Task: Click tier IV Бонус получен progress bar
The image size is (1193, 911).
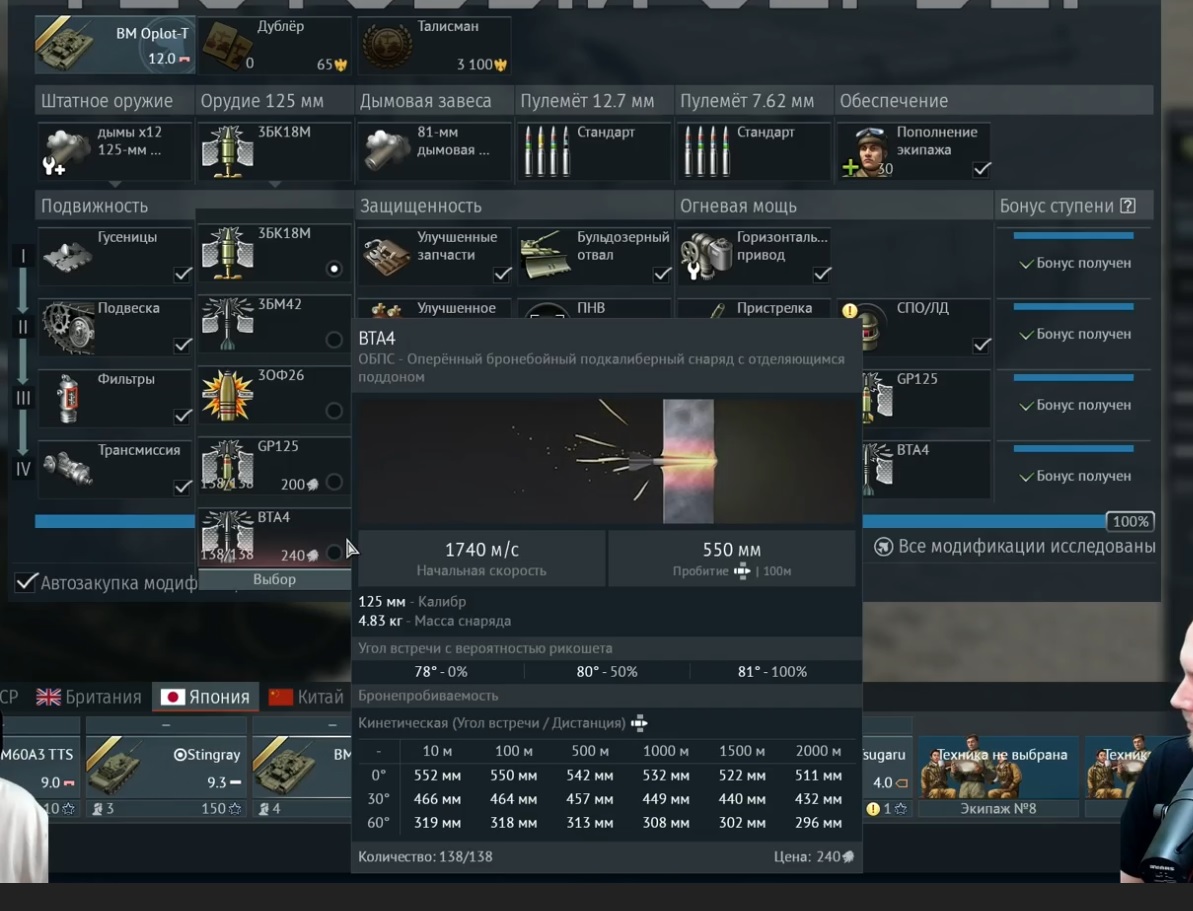Action: pos(1074,448)
